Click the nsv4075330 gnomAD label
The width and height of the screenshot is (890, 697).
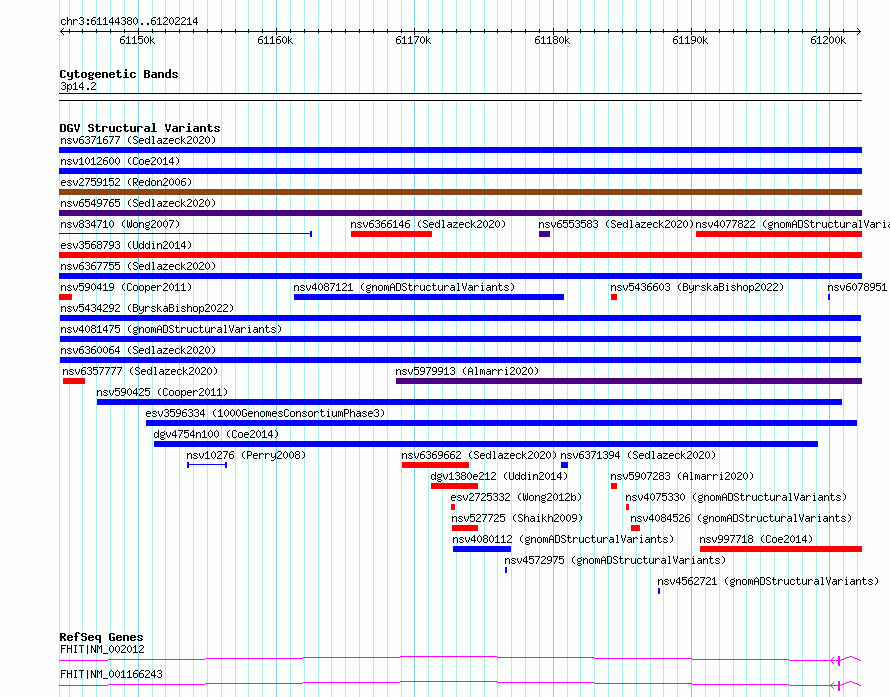[736, 497]
